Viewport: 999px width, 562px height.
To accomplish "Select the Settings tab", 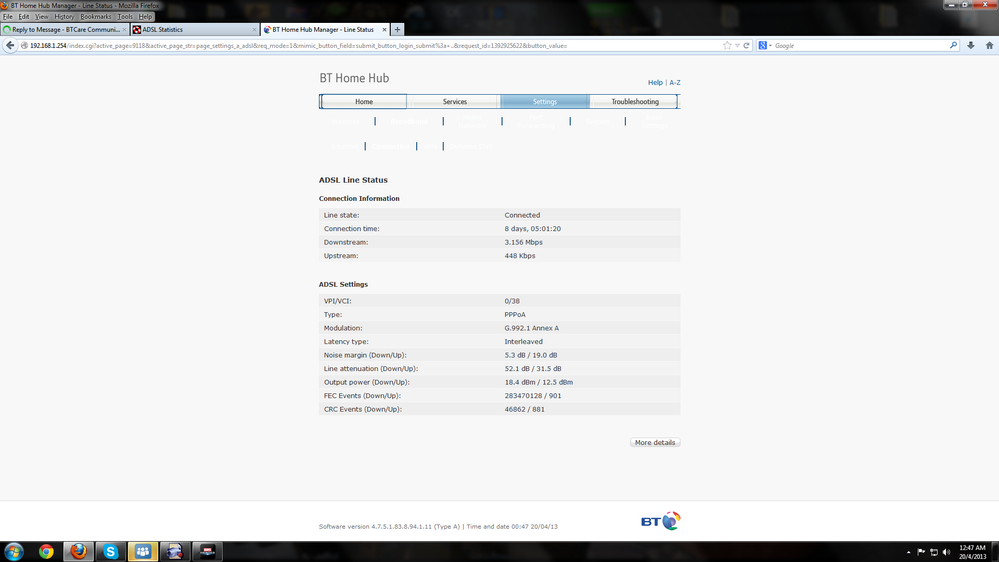I will pos(545,101).
